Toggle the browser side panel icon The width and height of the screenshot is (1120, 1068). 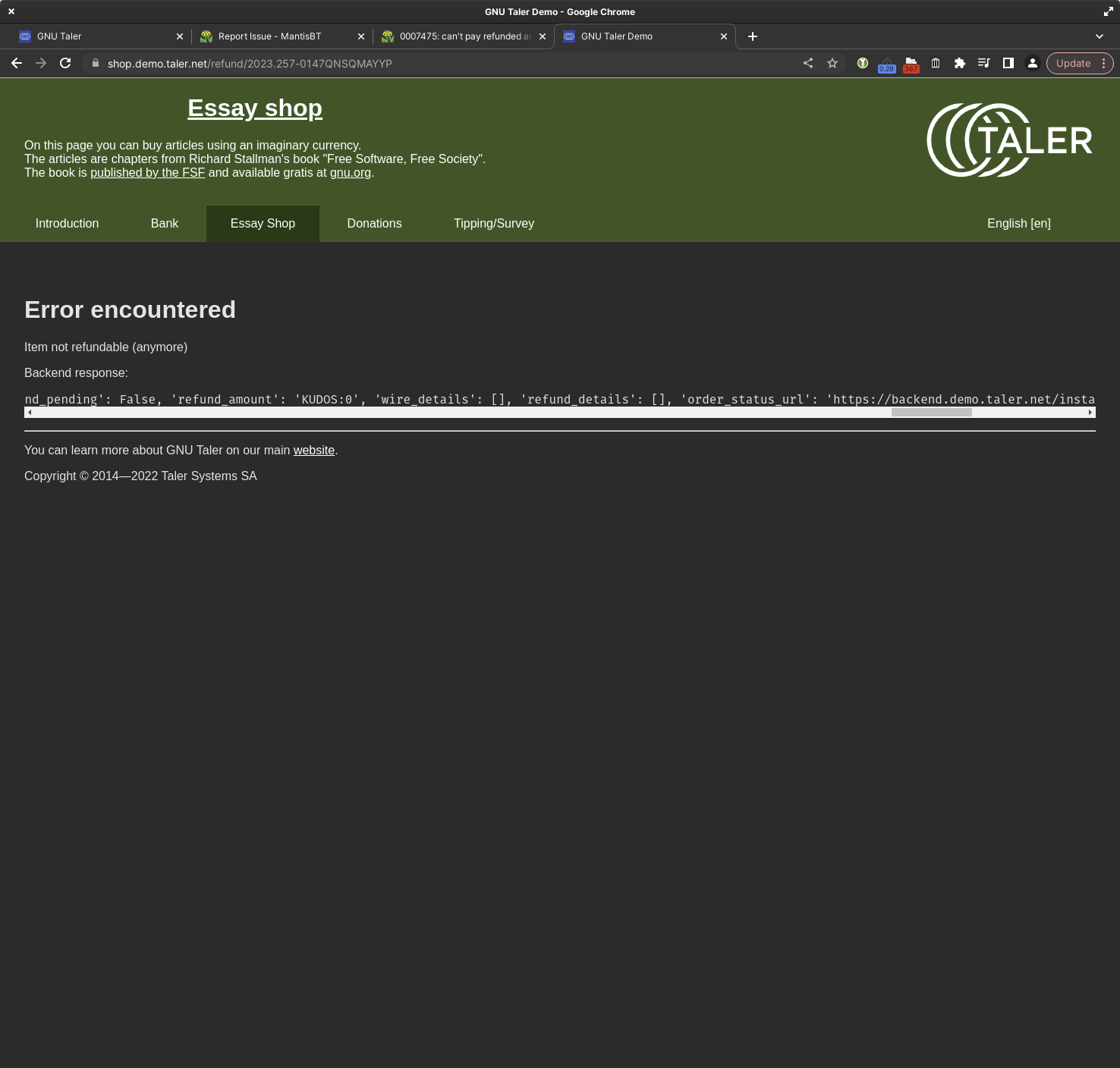(x=1008, y=64)
